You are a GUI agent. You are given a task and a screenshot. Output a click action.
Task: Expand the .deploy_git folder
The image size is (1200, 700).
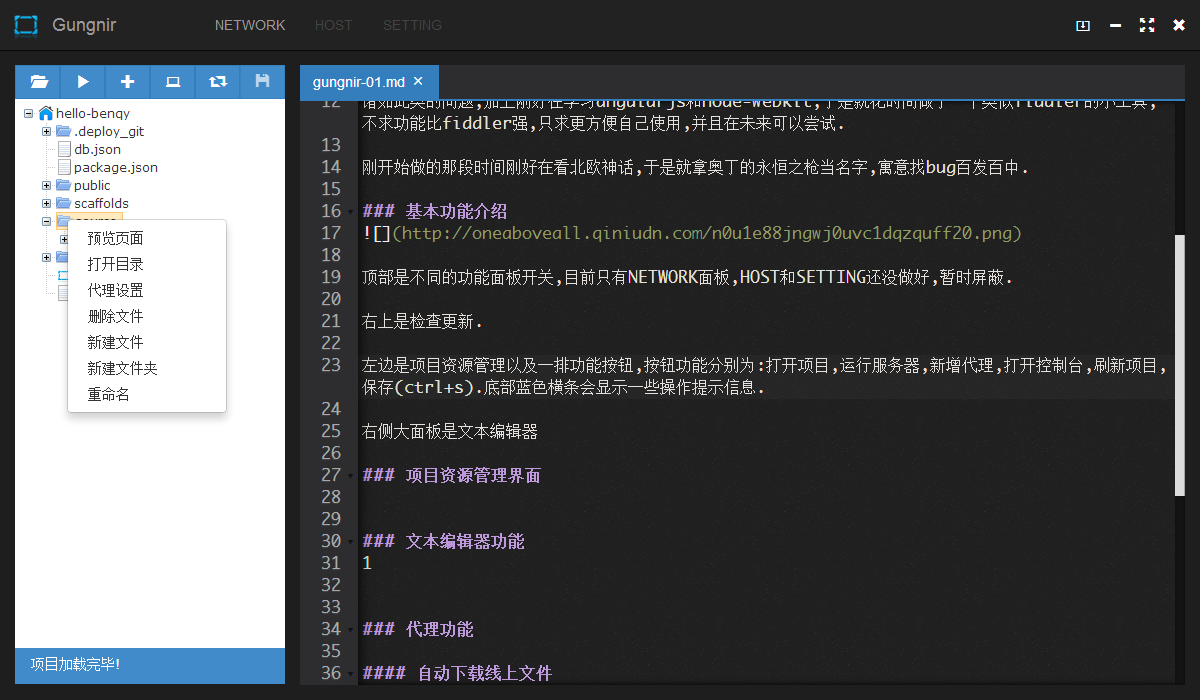point(46,131)
